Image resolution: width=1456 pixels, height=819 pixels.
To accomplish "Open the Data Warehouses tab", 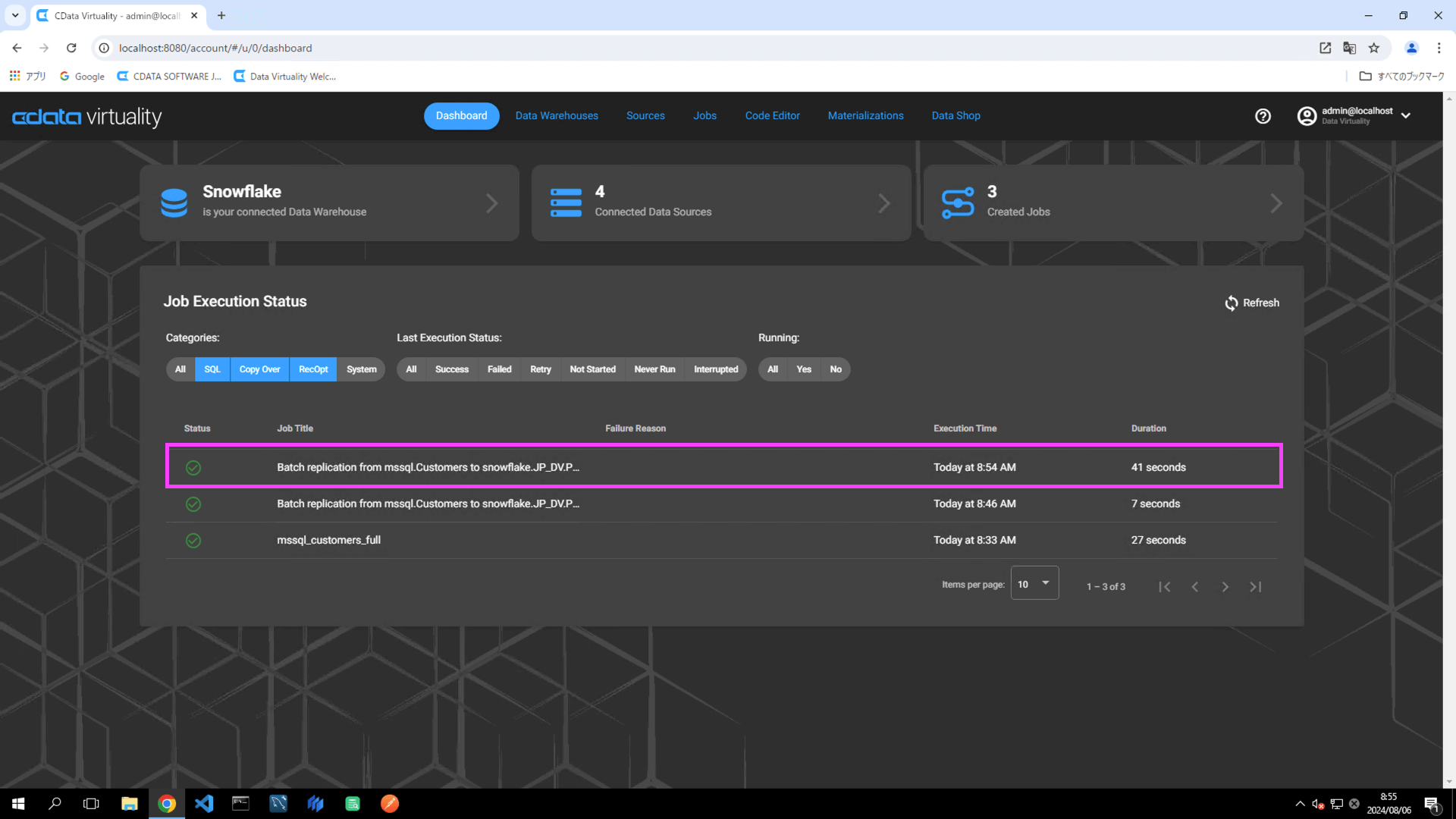I will [x=557, y=116].
